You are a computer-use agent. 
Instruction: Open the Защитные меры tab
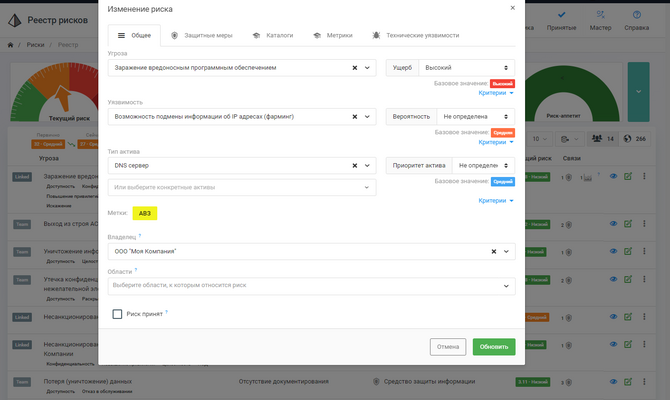coord(202,35)
